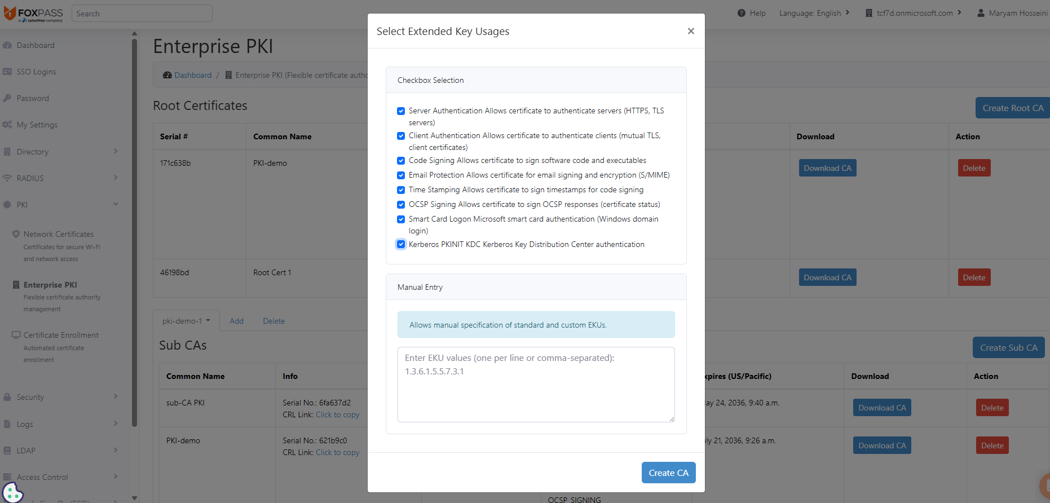Expand the Security sidebar menu

click(x=115, y=397)
